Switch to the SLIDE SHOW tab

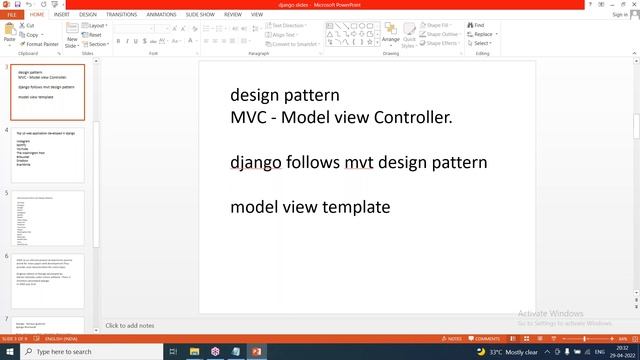(x=200, y=15)
